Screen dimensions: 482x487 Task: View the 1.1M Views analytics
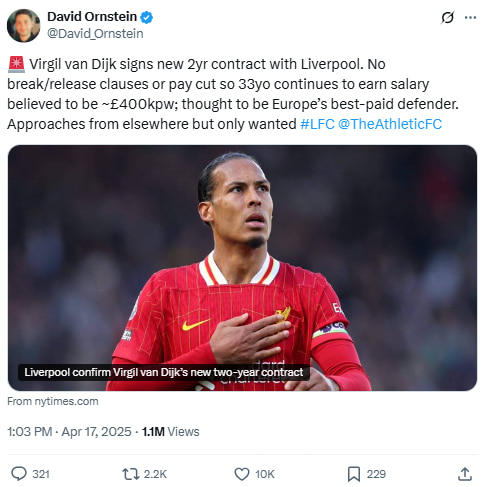tap(171, 432)
